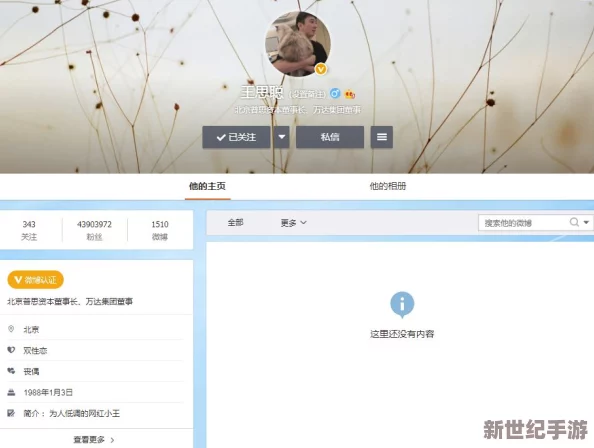View the 43903972 粉丝 followers list
The height and width of the screenshot is (448, 594).
click(94, 230)
